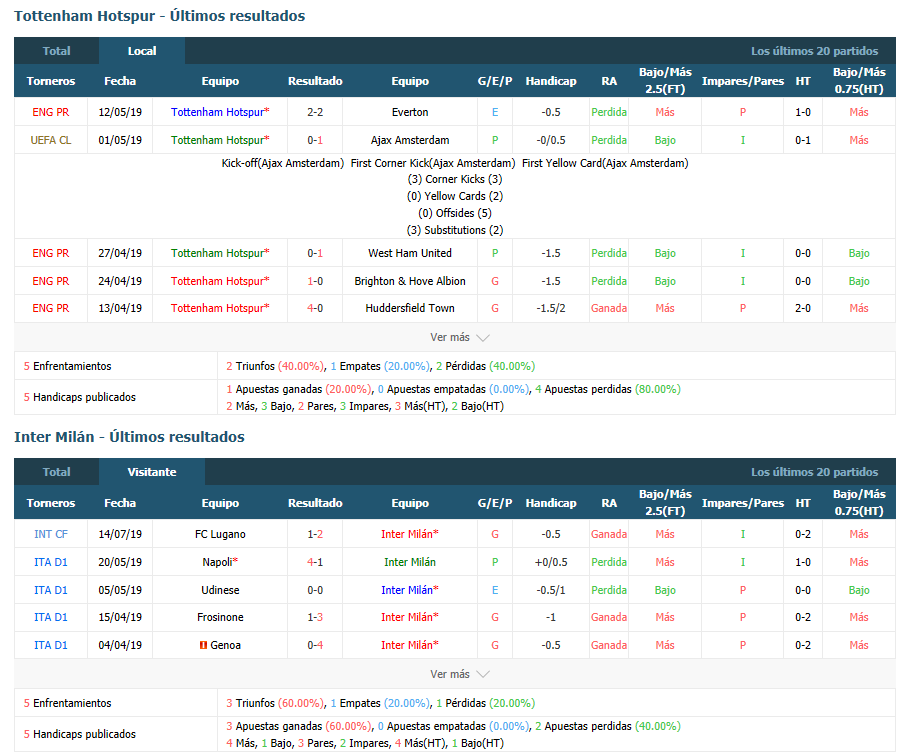Click Los últimos 20 partidos in Inter table

[x=814, y=472]
